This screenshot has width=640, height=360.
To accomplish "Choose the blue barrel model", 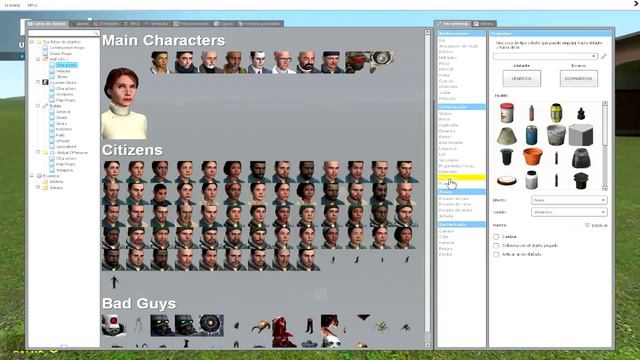I will 531,136.
